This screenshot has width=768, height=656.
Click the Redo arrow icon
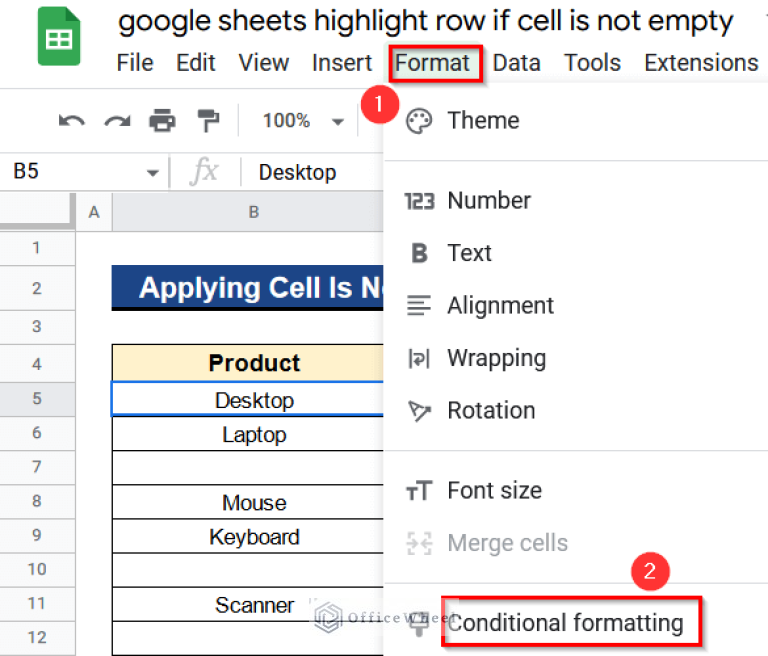pos(117,121)
